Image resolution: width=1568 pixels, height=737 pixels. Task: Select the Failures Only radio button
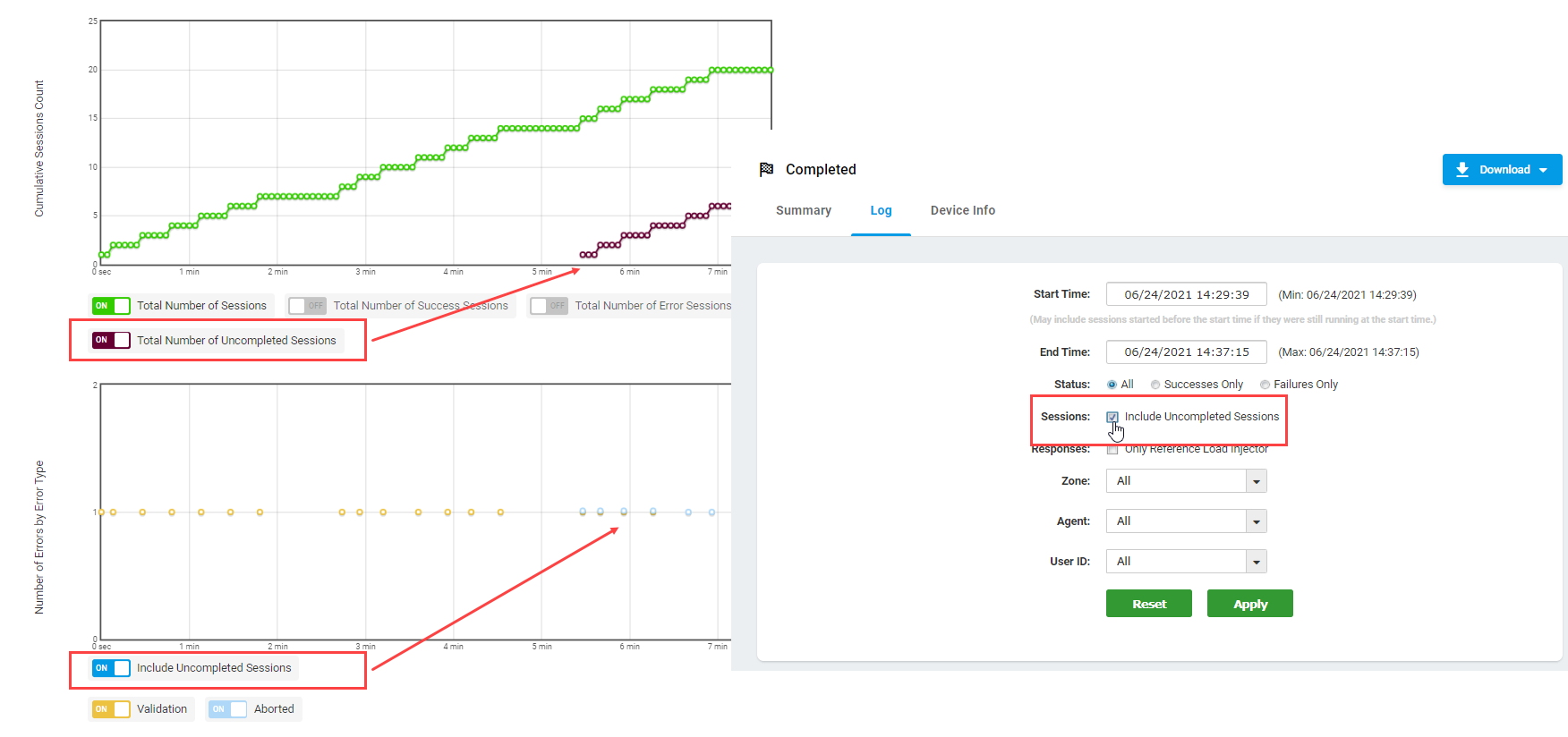coord(1265,385)
